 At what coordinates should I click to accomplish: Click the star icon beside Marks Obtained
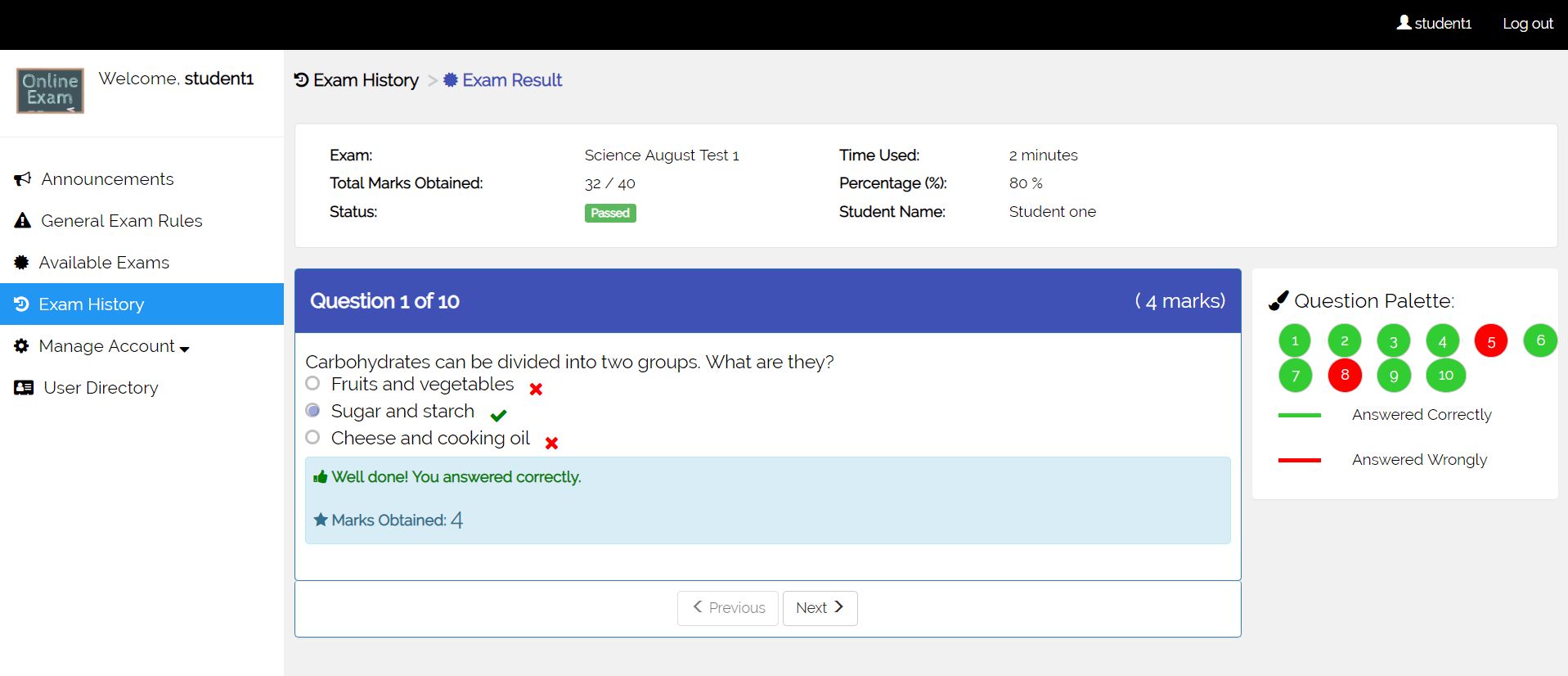click(321, 520)
